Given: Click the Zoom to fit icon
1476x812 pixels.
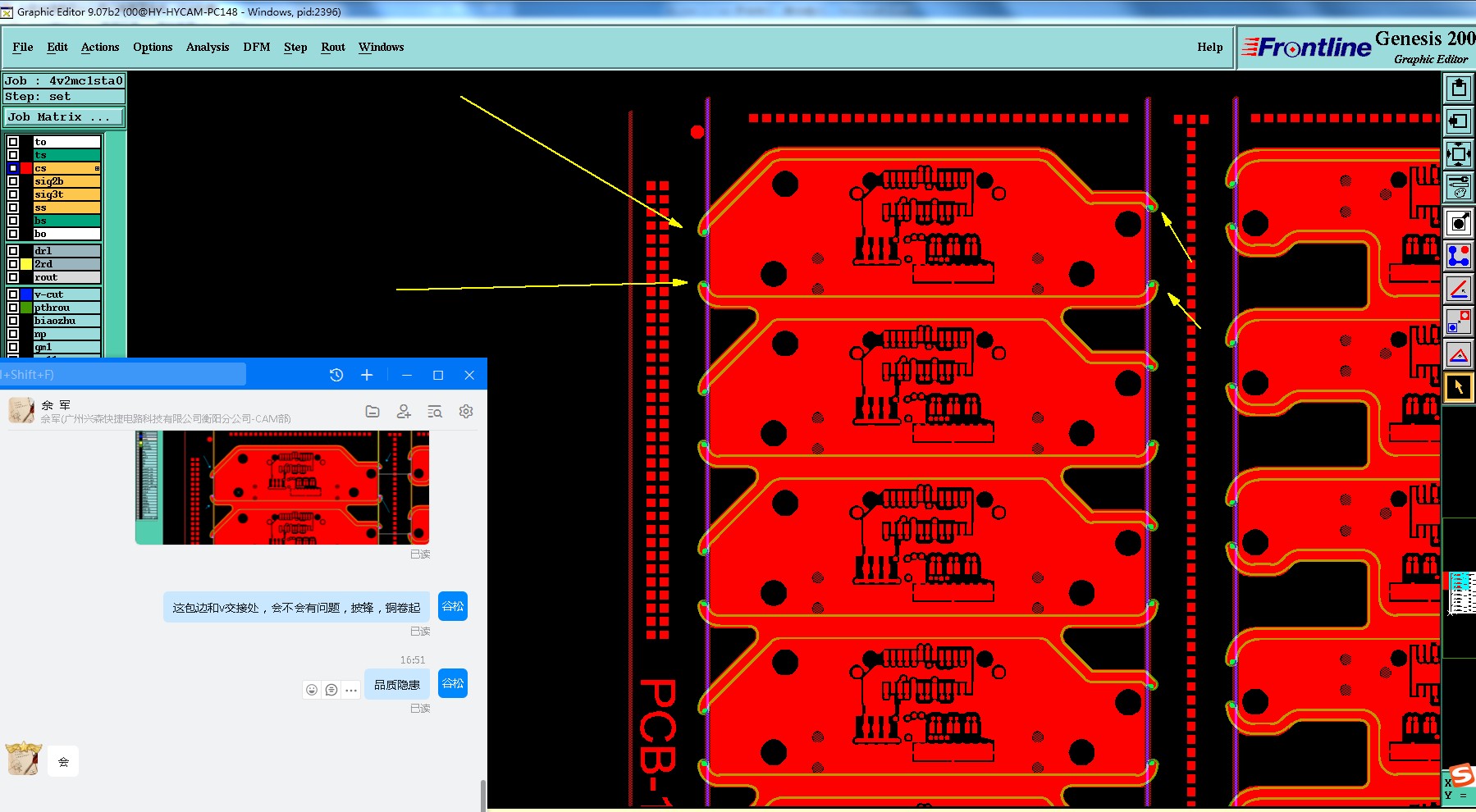Looking at the screenshot, I should pos(1458,154).
